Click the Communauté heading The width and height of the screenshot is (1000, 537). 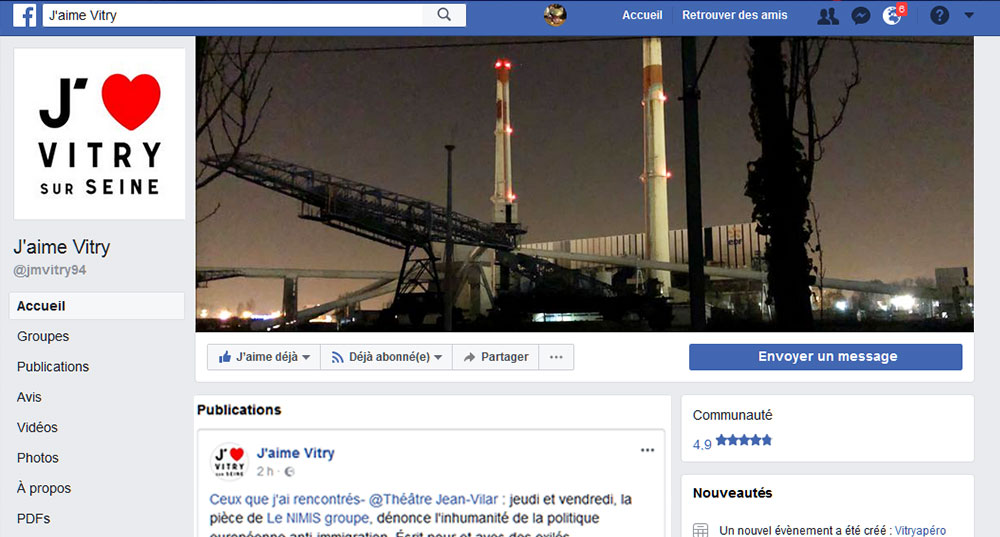point(732,415)
